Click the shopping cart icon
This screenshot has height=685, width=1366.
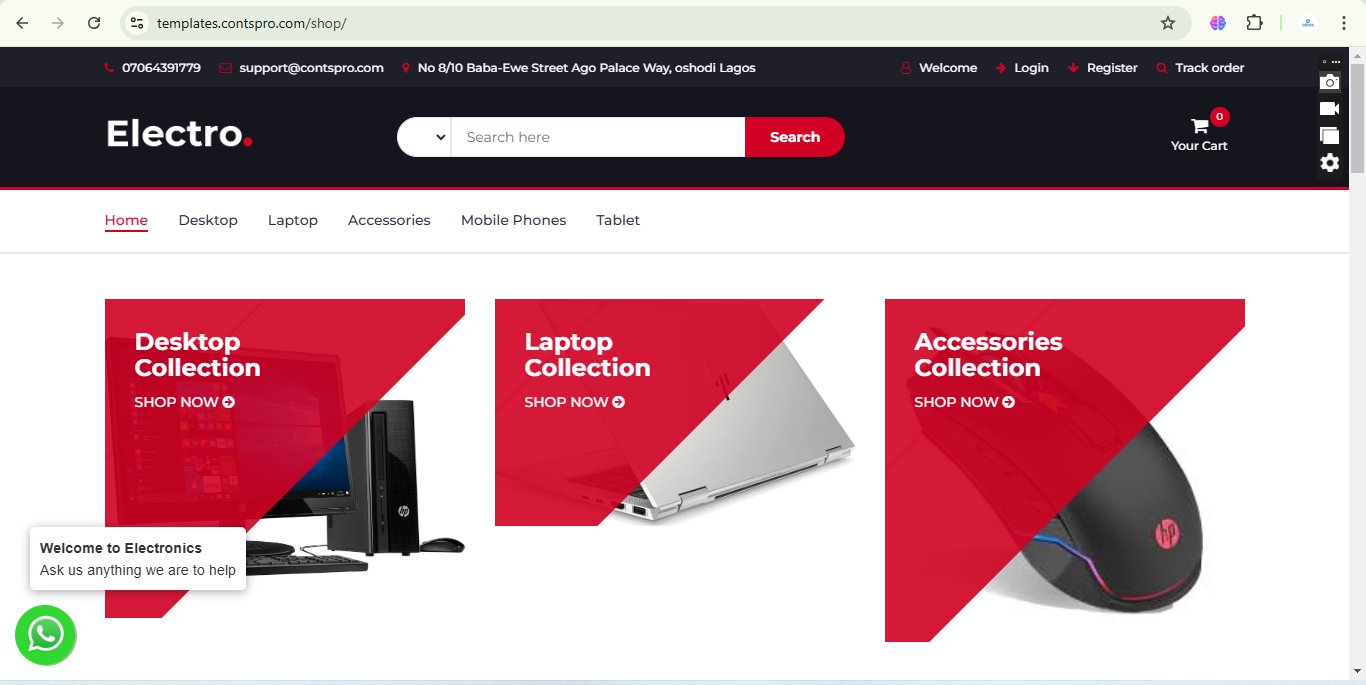click(x=1199, y=126)
